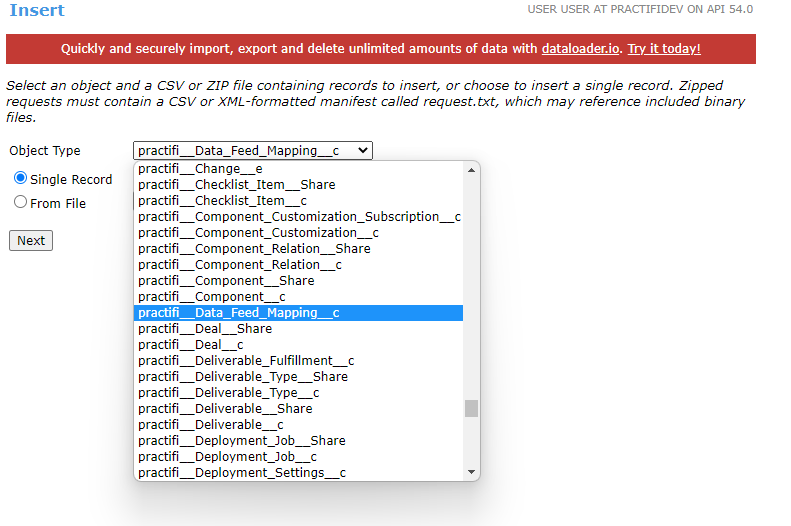791x526 pixels.
Task: Select the From File radio button
Action: coord(20,202)
